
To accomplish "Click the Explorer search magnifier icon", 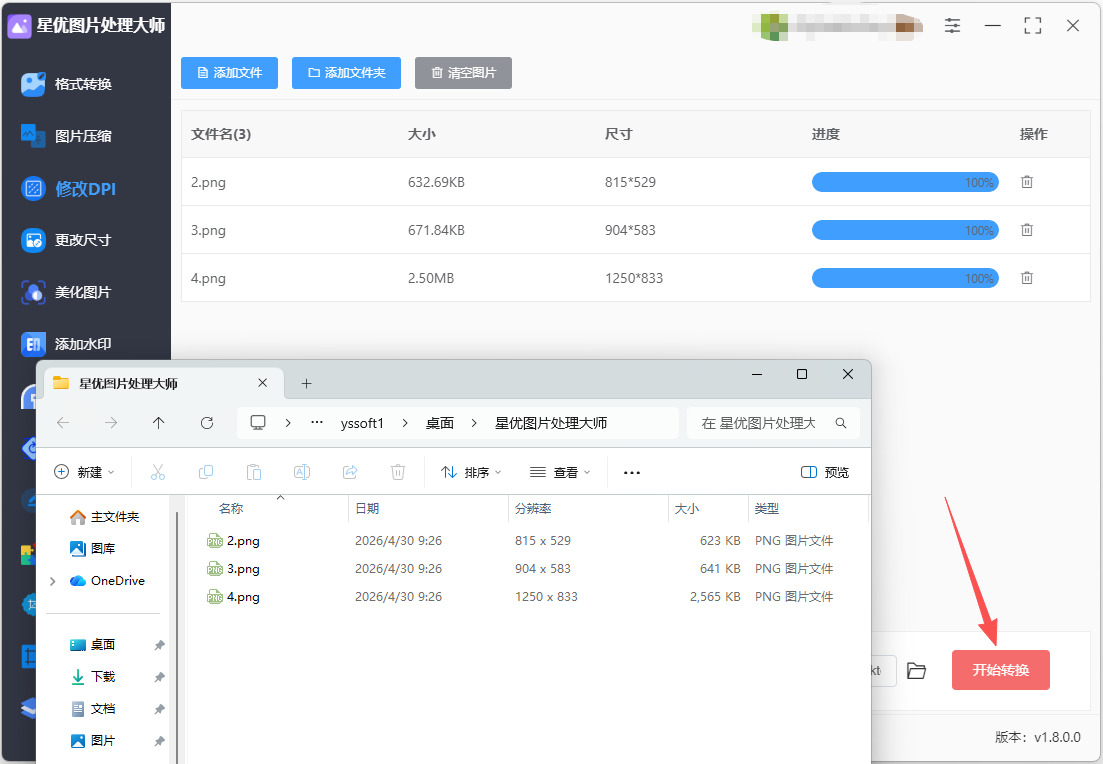I will 841,423.
